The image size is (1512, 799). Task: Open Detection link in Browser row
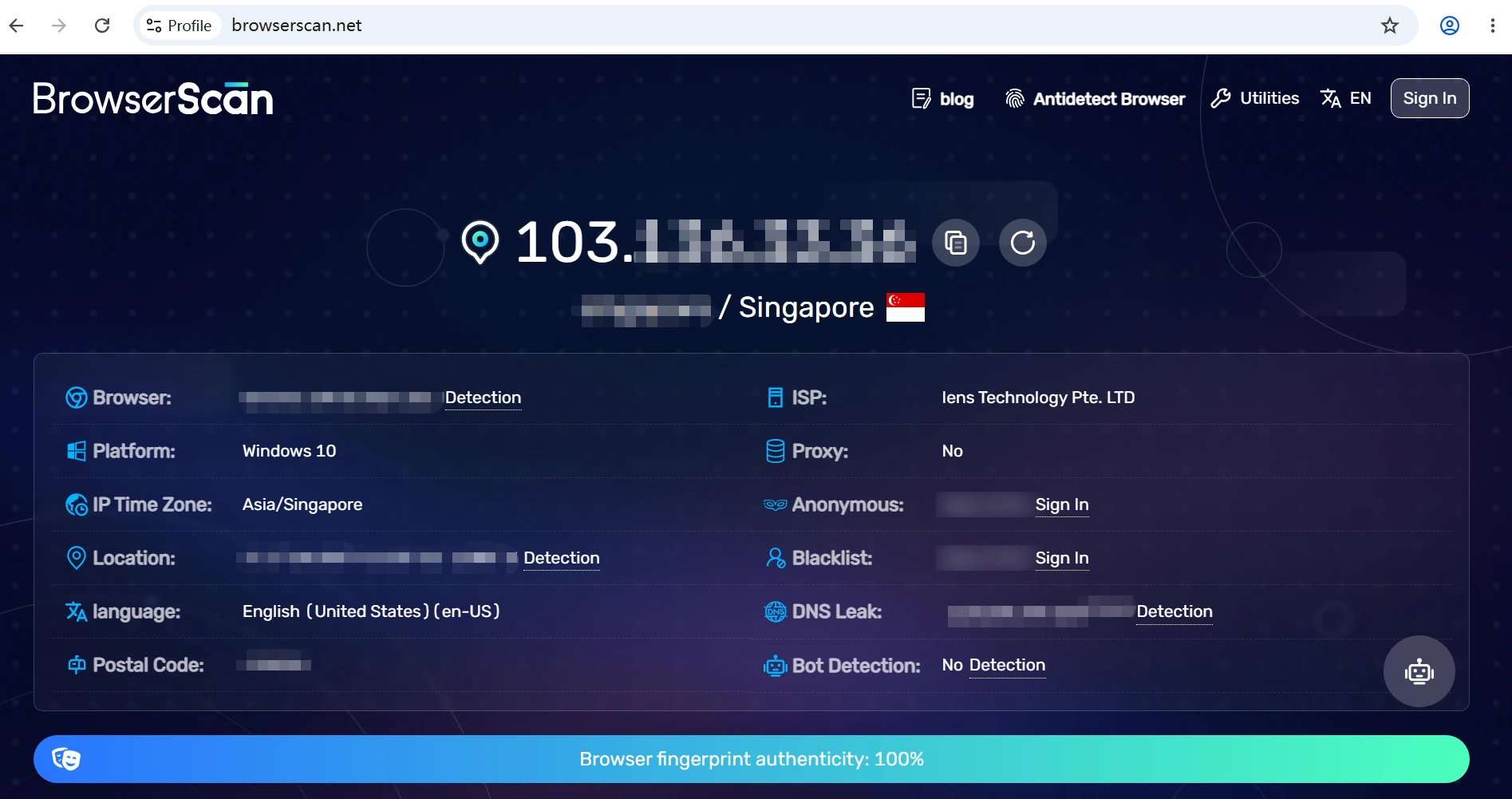point(483,398)
